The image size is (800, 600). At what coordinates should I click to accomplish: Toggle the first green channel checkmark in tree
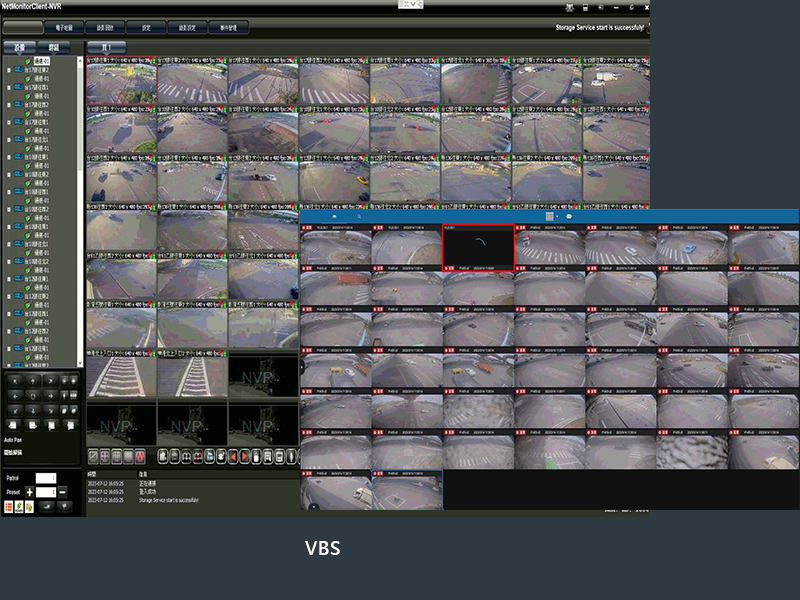point(28,61)
